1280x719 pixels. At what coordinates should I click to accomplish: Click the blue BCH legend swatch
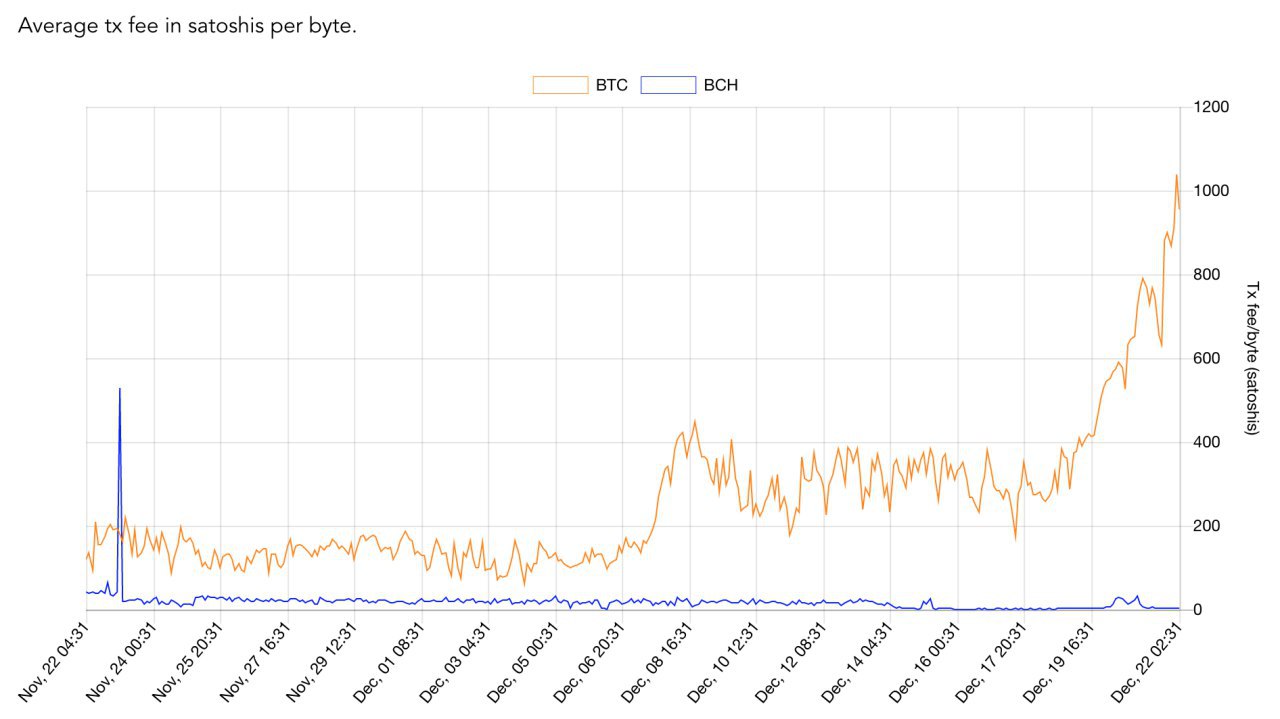point(668,85)
